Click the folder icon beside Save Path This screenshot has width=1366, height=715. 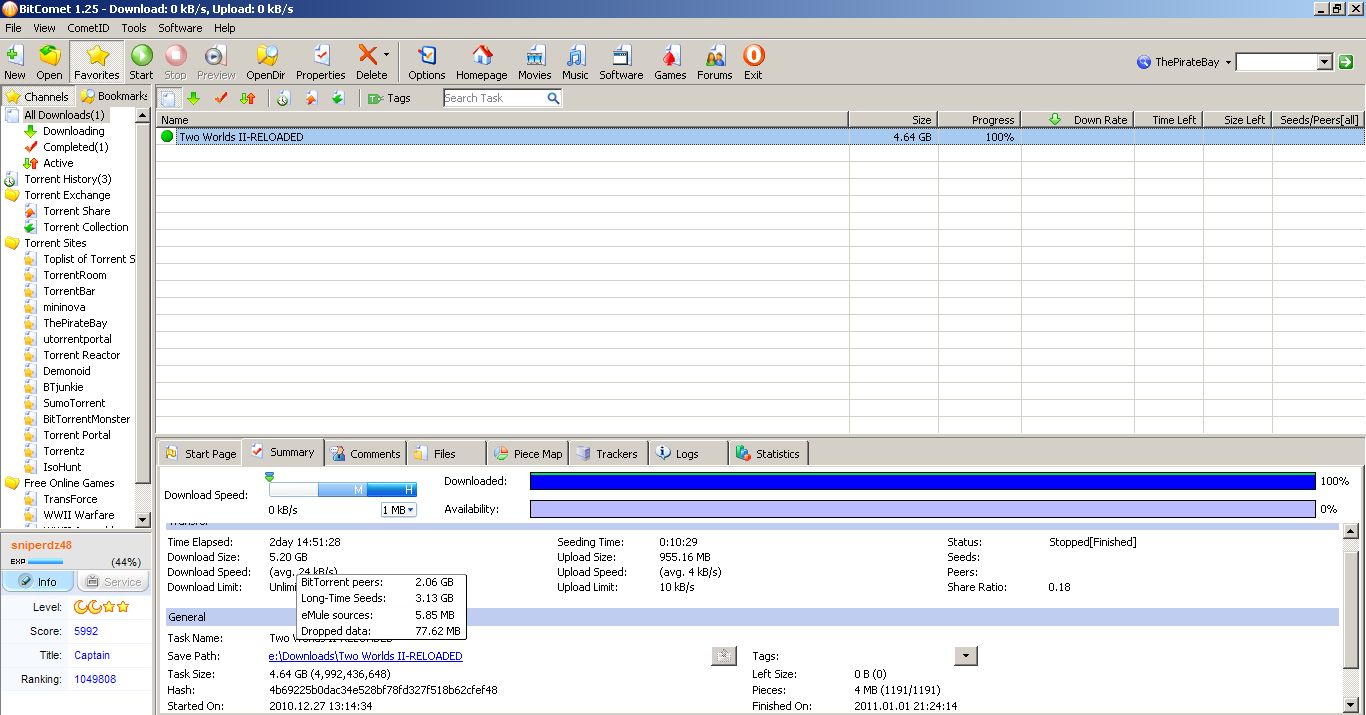(724, 656)
